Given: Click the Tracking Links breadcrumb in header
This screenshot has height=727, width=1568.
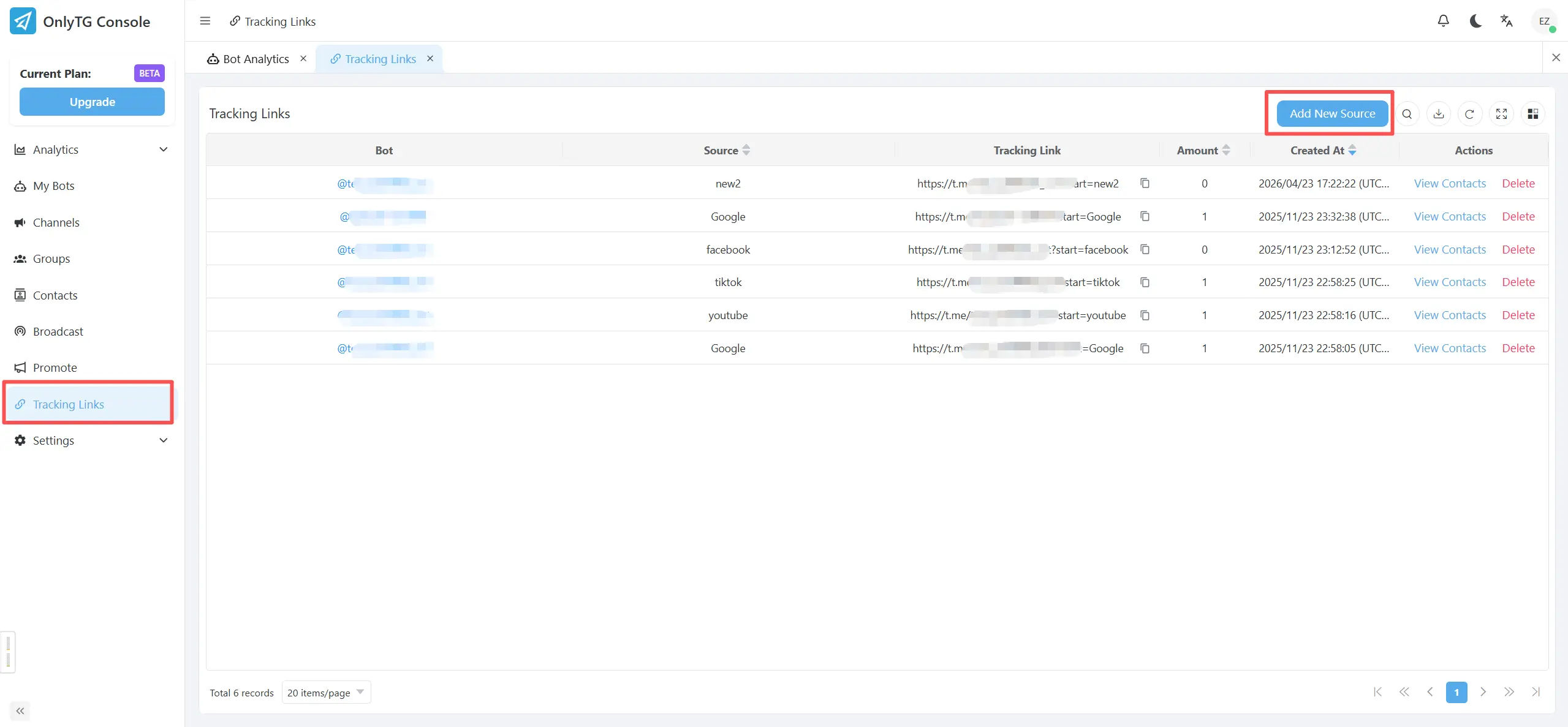Looking at the screenshot, I should [x=273, y=21].
